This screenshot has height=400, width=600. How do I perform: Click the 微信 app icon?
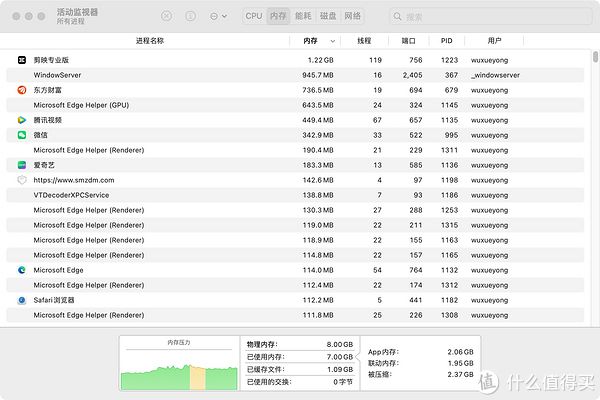pyautogui.click(x=22, y=135)
